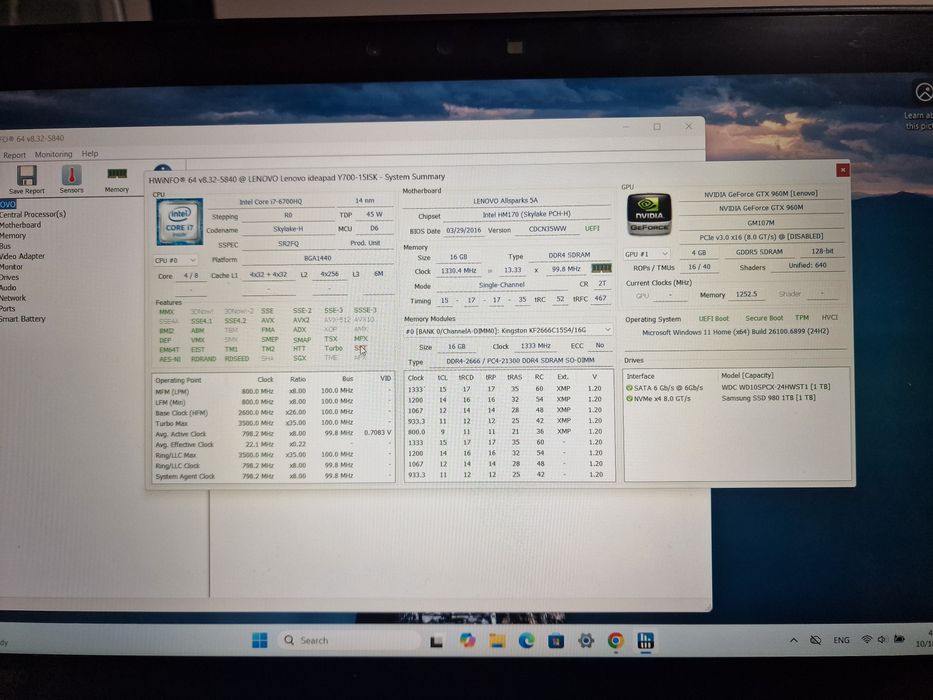Click the Intel Core i7 logo
This screenshot has height=700, width=933.
coord(180,222)
